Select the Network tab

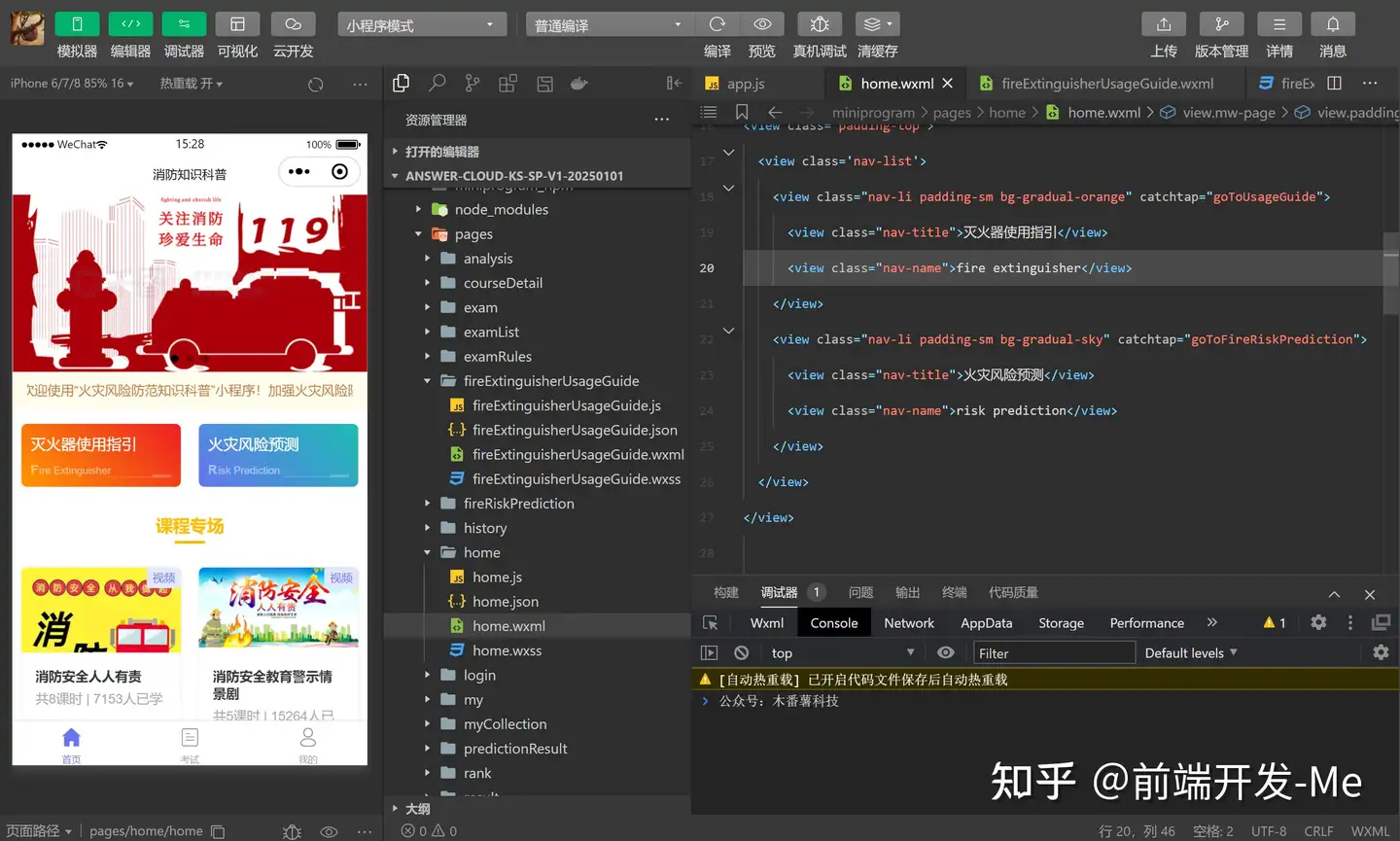909,623
